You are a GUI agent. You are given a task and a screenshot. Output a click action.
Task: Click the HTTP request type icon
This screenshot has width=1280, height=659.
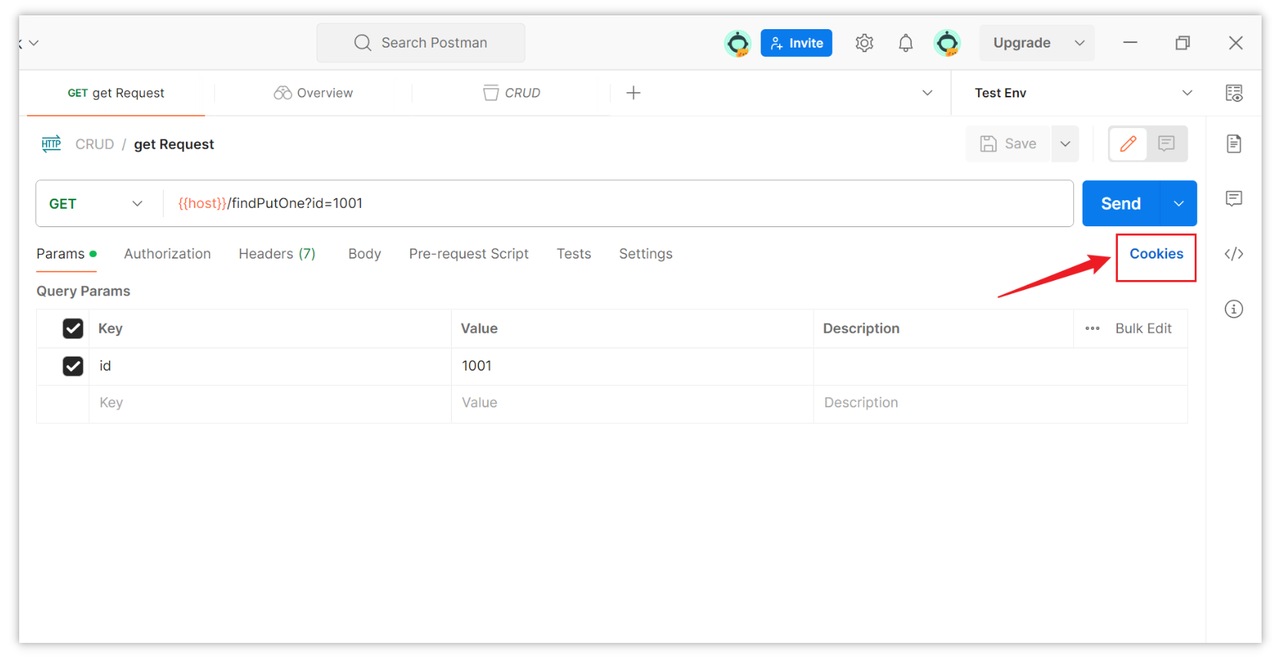pyautogui.click(x=51, y=144)
